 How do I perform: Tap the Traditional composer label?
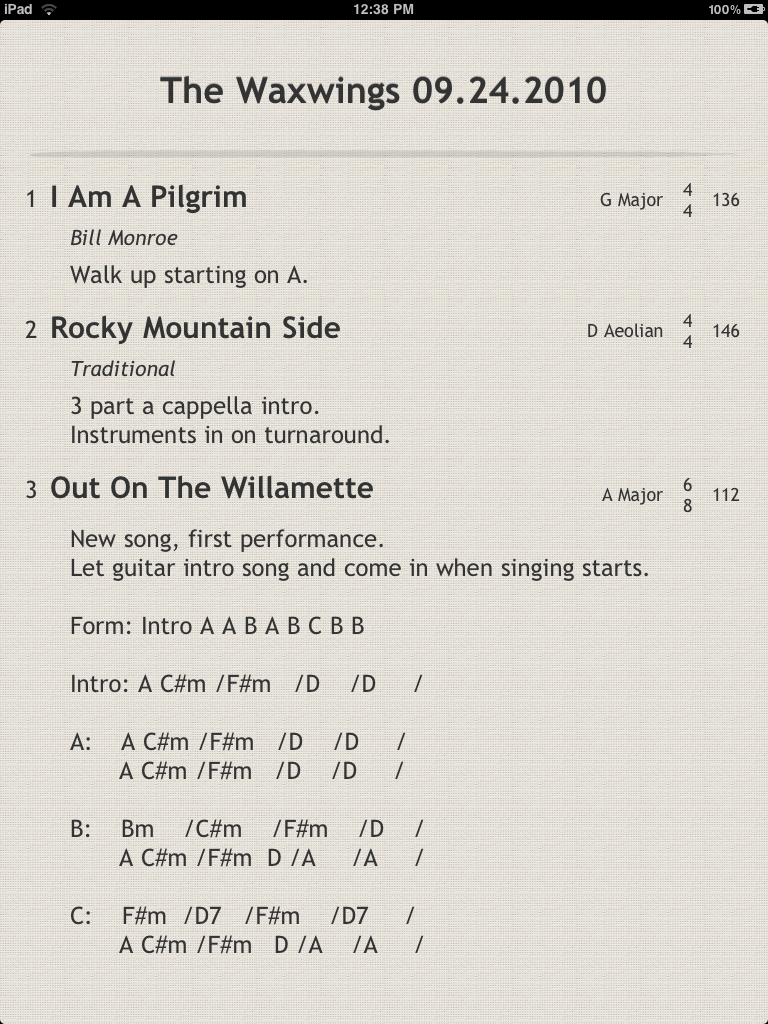pyautogui.click(x=122, y=369)
